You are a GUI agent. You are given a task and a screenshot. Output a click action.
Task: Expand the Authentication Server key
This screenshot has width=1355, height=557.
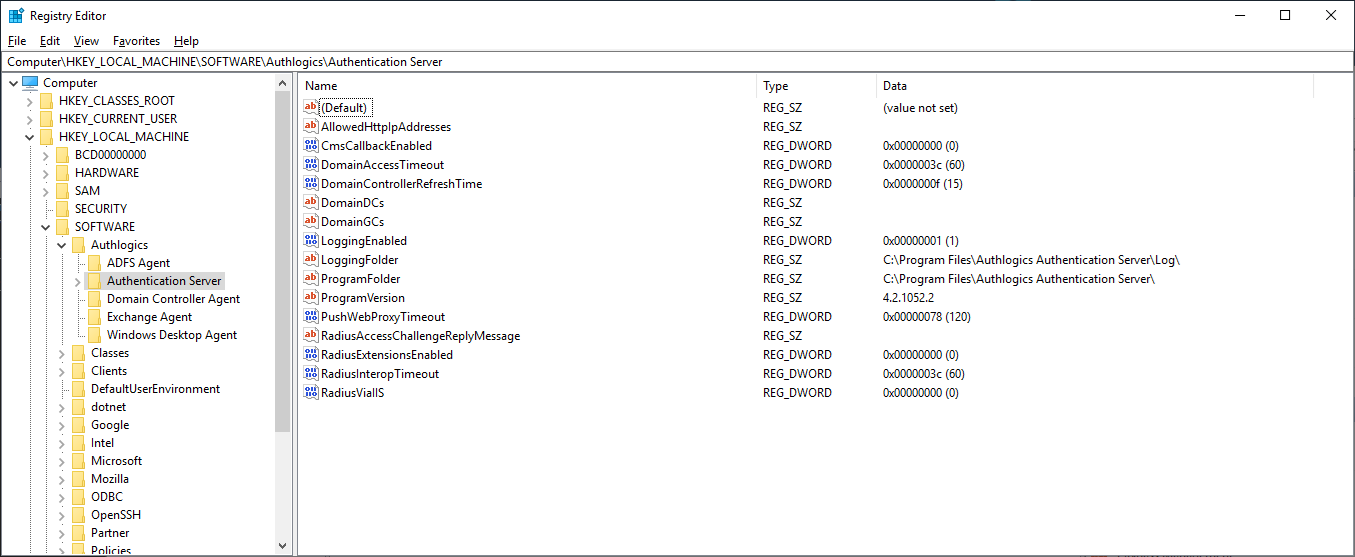77,281
